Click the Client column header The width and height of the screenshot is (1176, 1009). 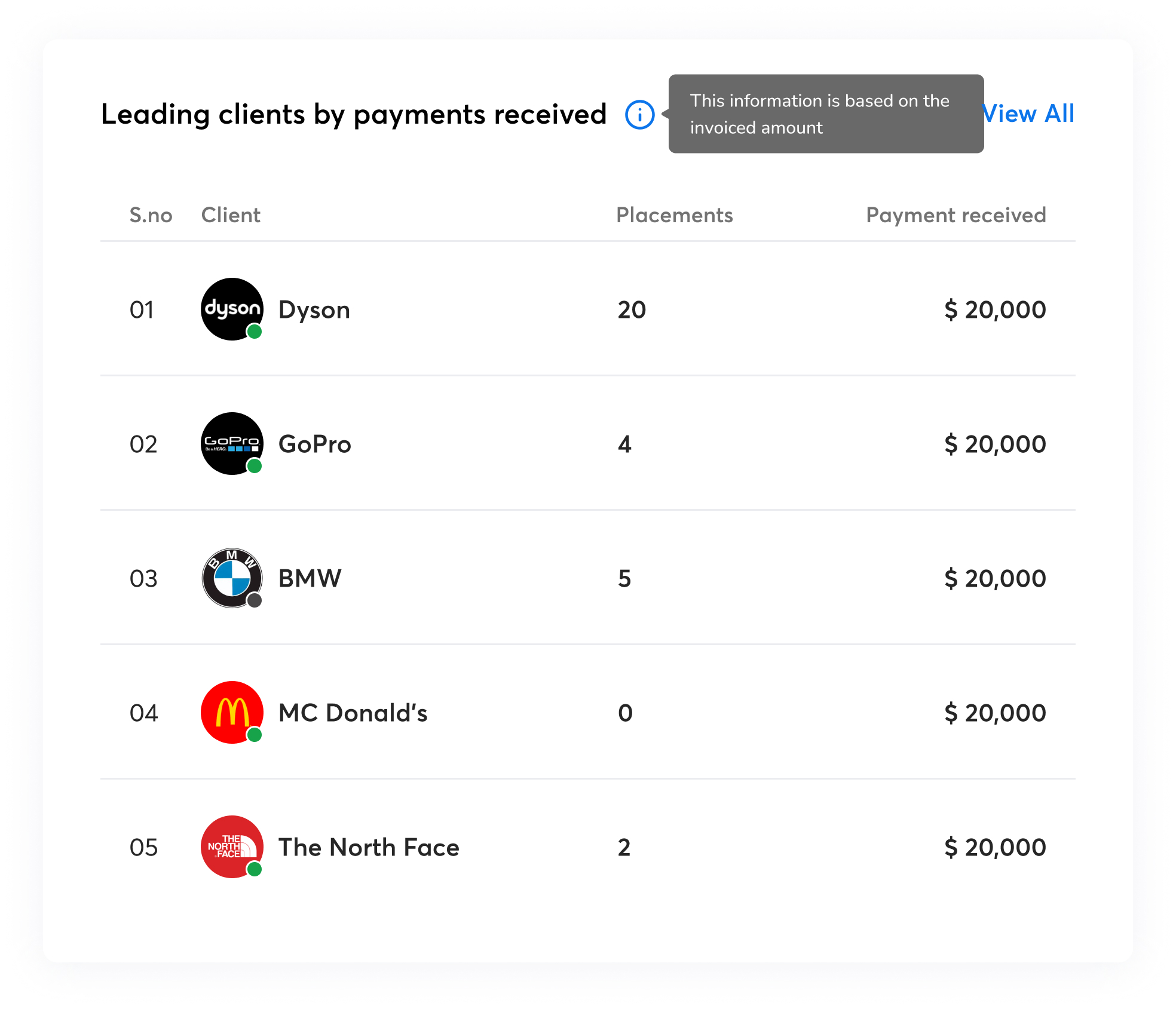click(x=231, y=215)
